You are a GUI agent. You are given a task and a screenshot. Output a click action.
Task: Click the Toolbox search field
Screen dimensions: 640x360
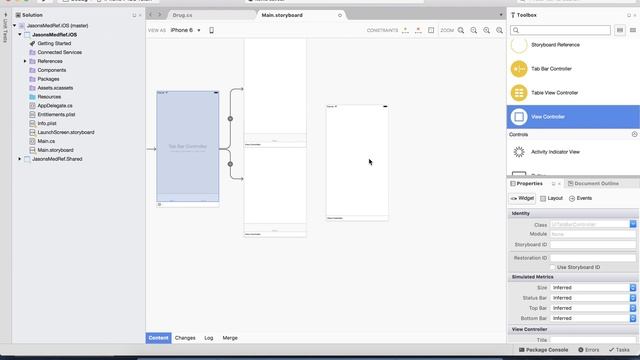(560, 30)
